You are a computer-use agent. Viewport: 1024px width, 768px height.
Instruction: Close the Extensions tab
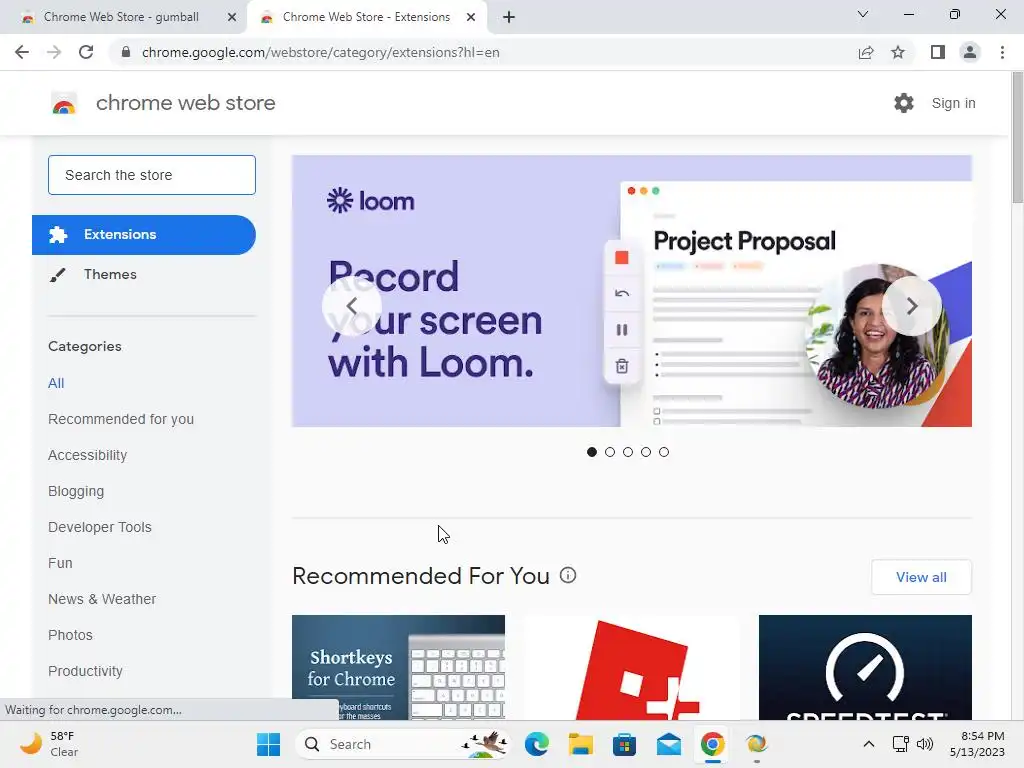471,17
